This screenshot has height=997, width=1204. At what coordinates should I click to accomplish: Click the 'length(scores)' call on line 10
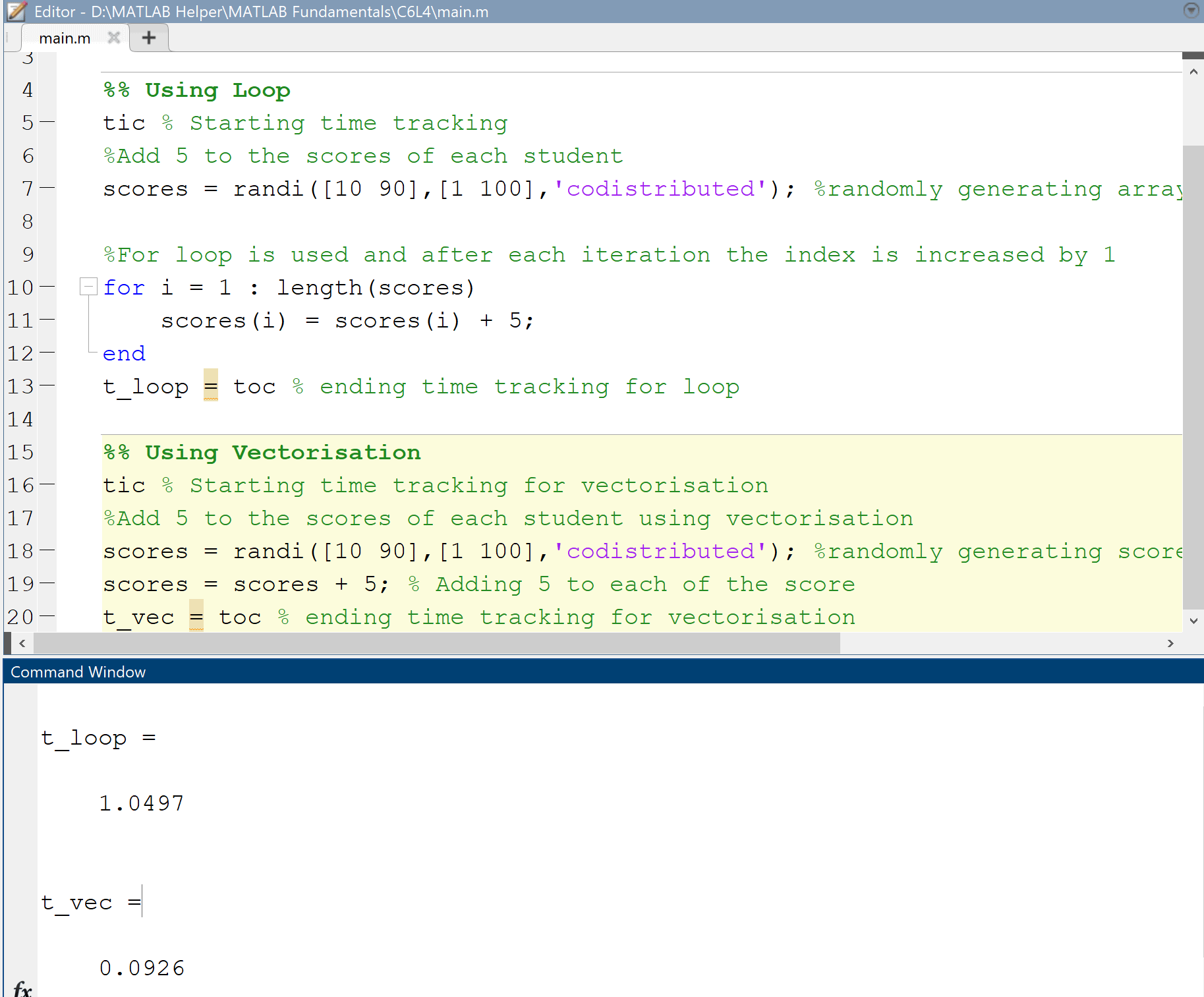point(376,288)
